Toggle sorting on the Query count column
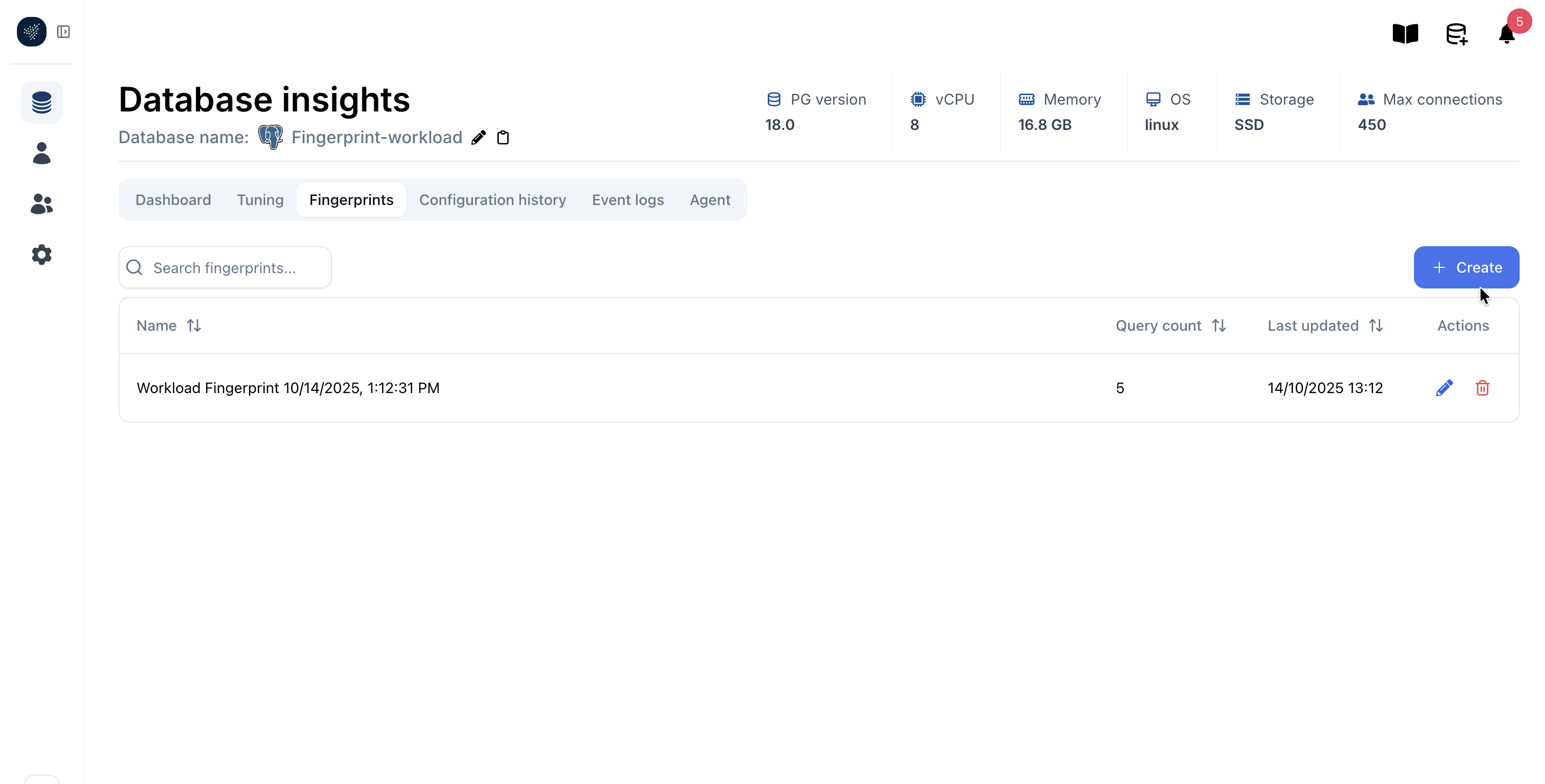The image size is (1545, 784). (1221, 325)
